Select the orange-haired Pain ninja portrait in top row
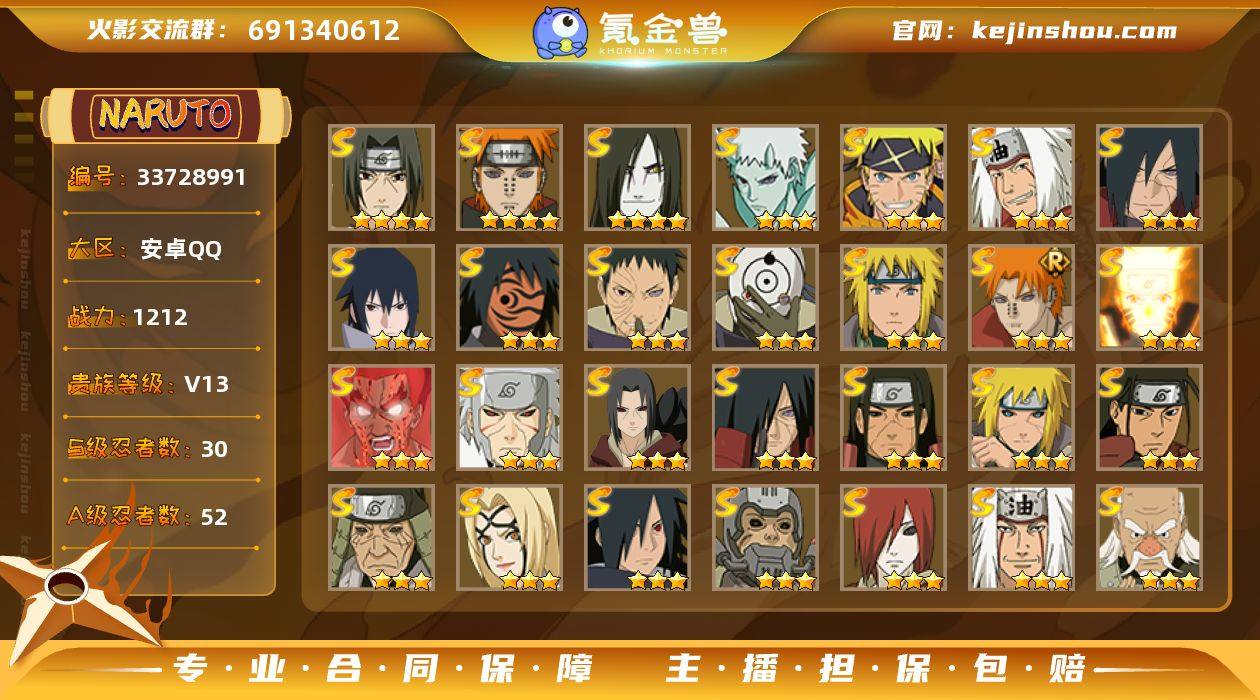Image resolution: width=1260 pixels, height=700 pixels. [510, 177]
